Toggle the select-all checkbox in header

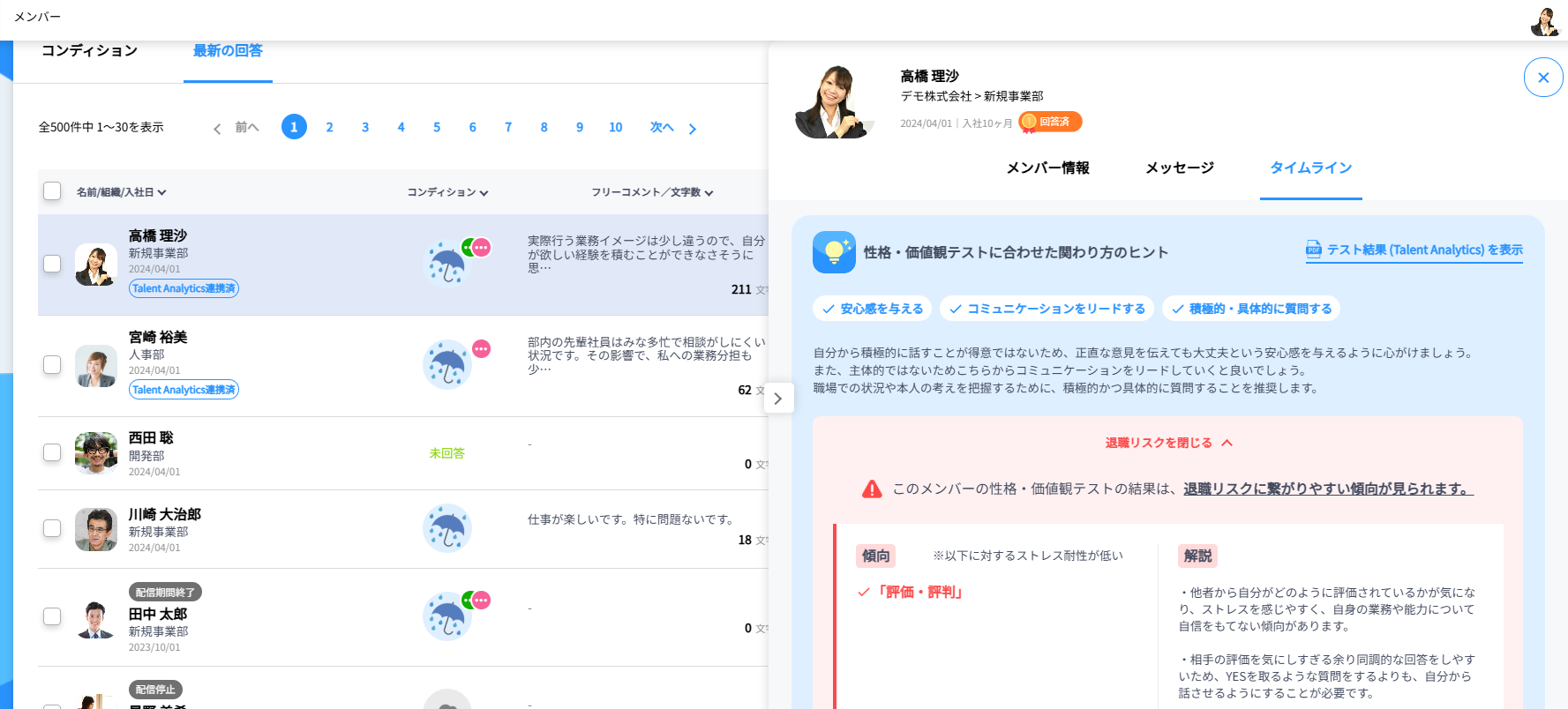(x=52, y=191)
